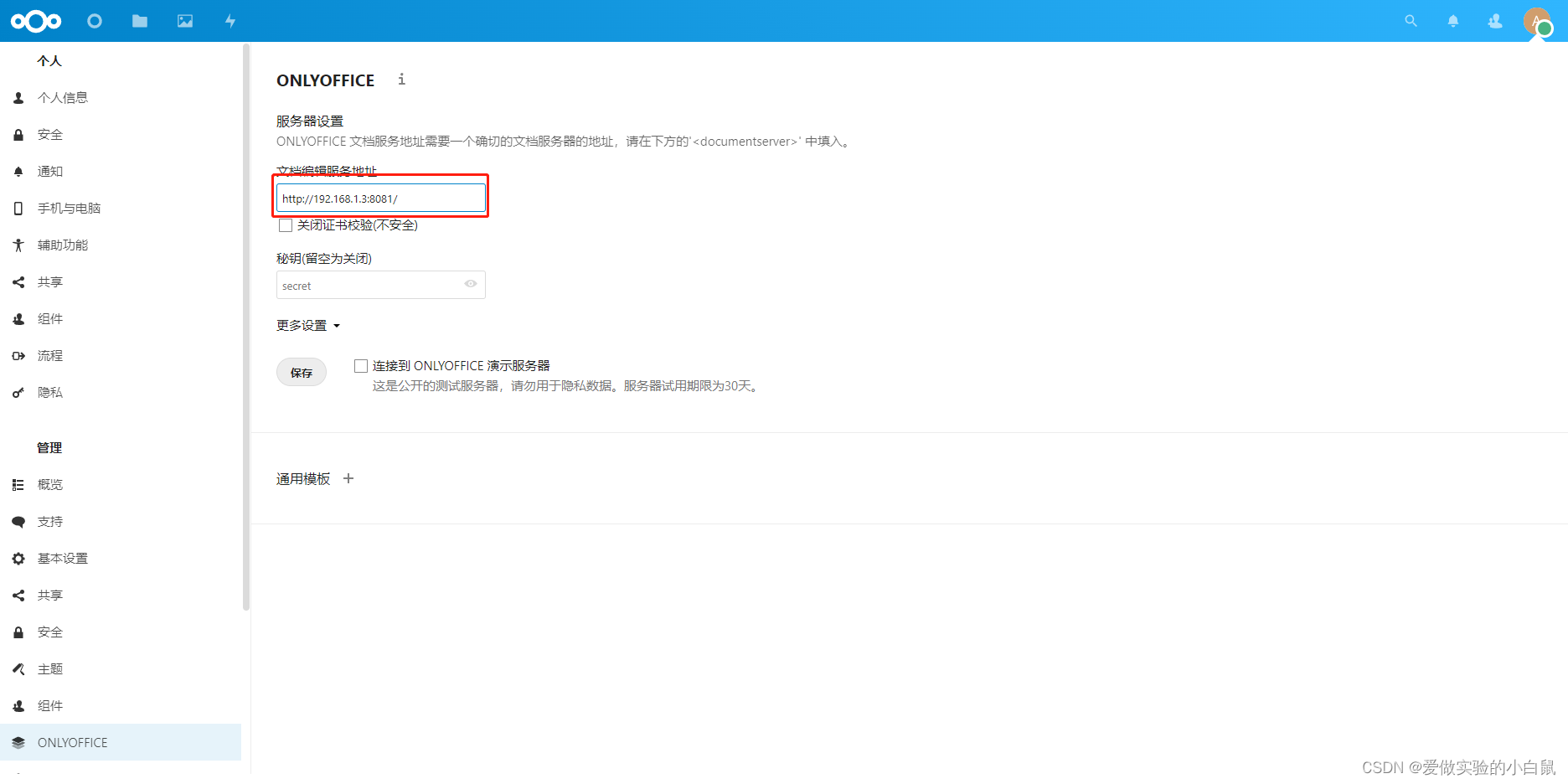Open admin 组件 settings

121,706
